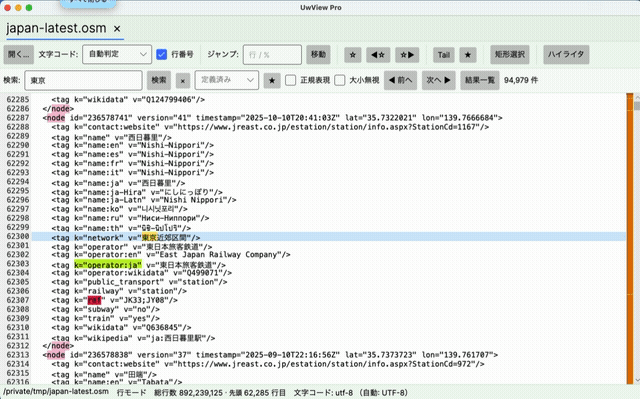The image size is (640, 399).
Task: Clear the search with the × button
Action: [x=183, y=81]
